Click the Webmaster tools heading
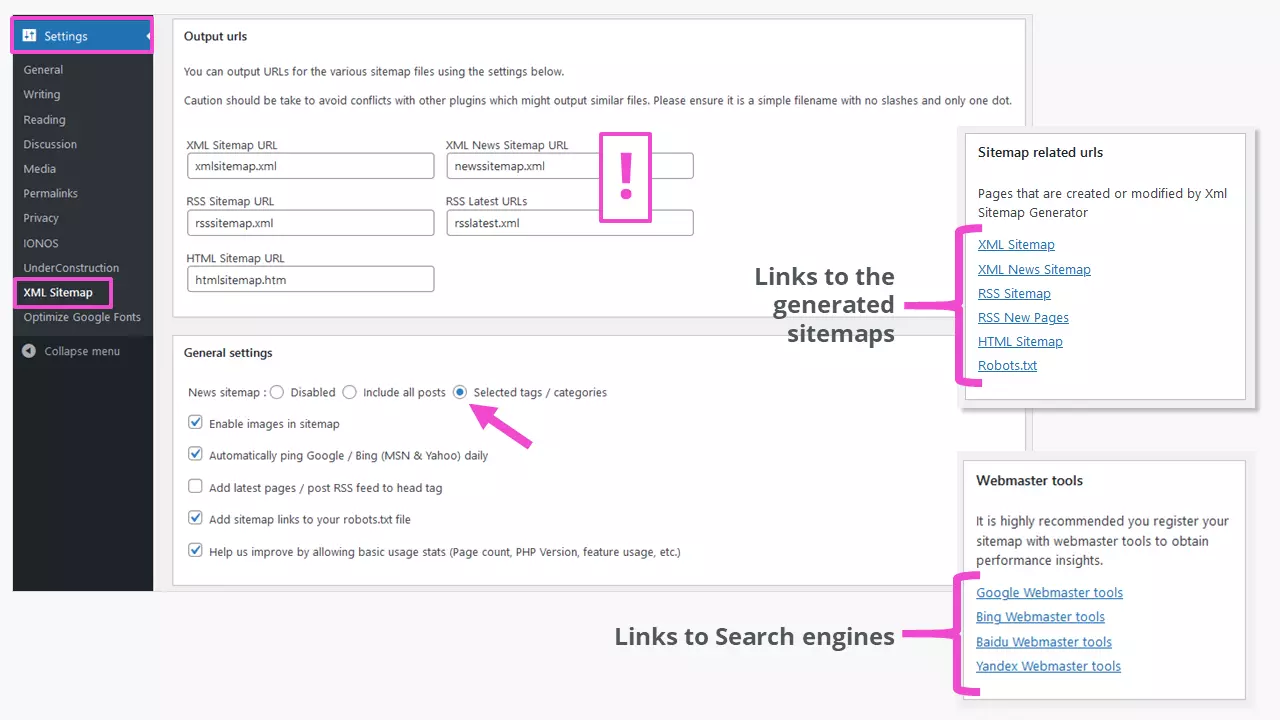Viewport: 1280px width, 720px height. click(x=1029, y=481)
